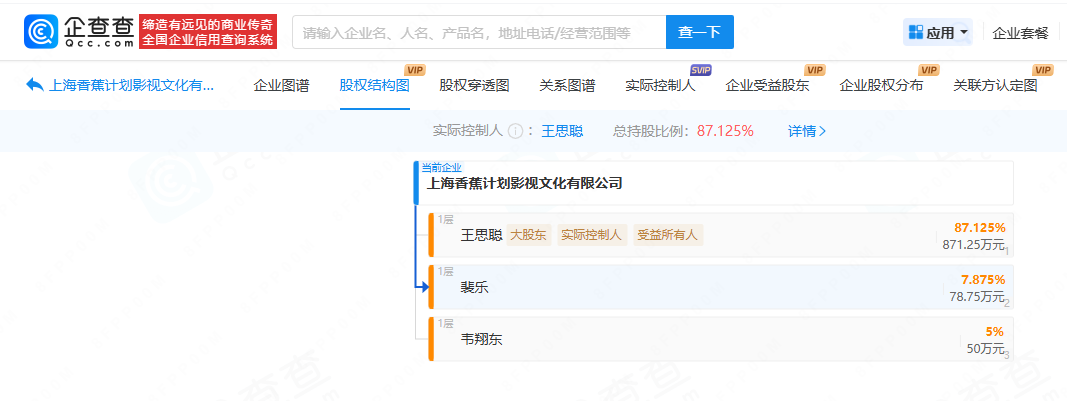Select the 股权结构图 tab
The width and height of the screenshot is (1067, 401).
(374, 85)
